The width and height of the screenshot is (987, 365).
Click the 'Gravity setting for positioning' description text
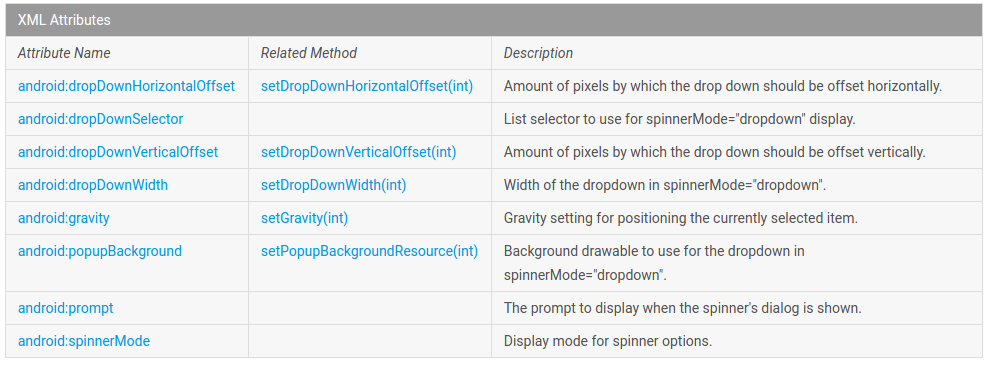680,218
